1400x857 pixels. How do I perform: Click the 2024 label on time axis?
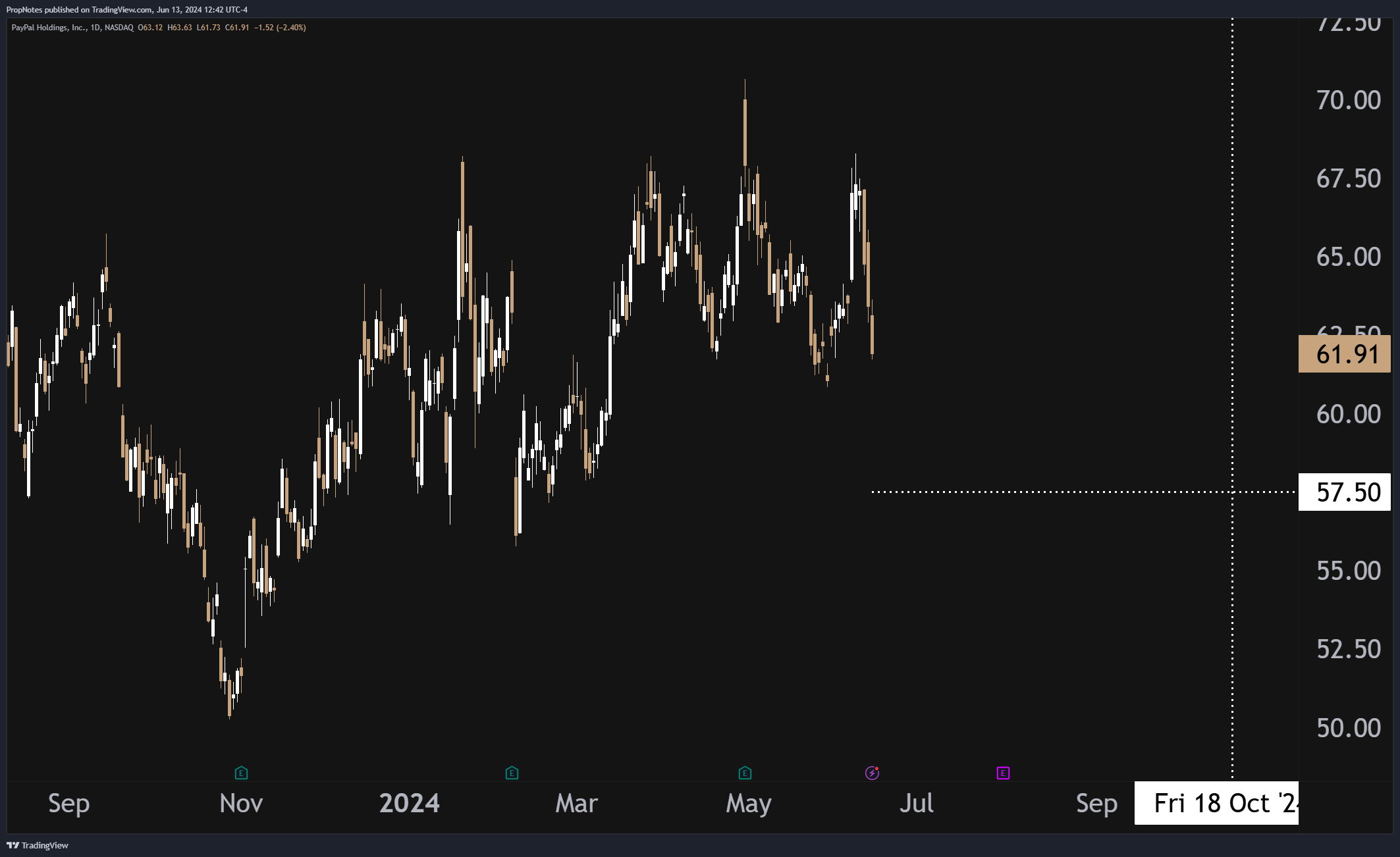409,803
